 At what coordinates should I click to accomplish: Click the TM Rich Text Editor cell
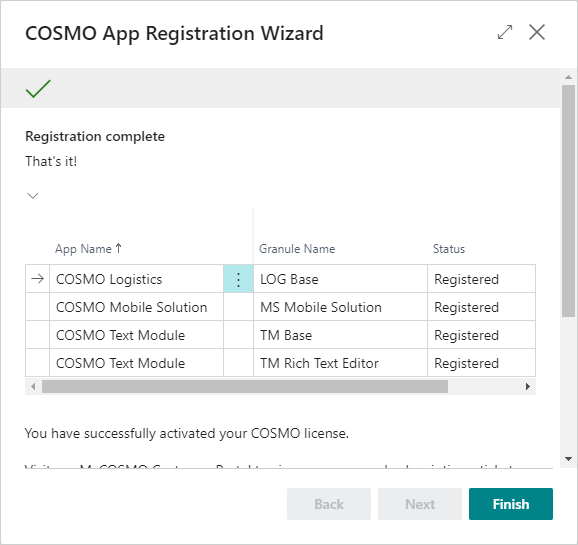[341, 363]
